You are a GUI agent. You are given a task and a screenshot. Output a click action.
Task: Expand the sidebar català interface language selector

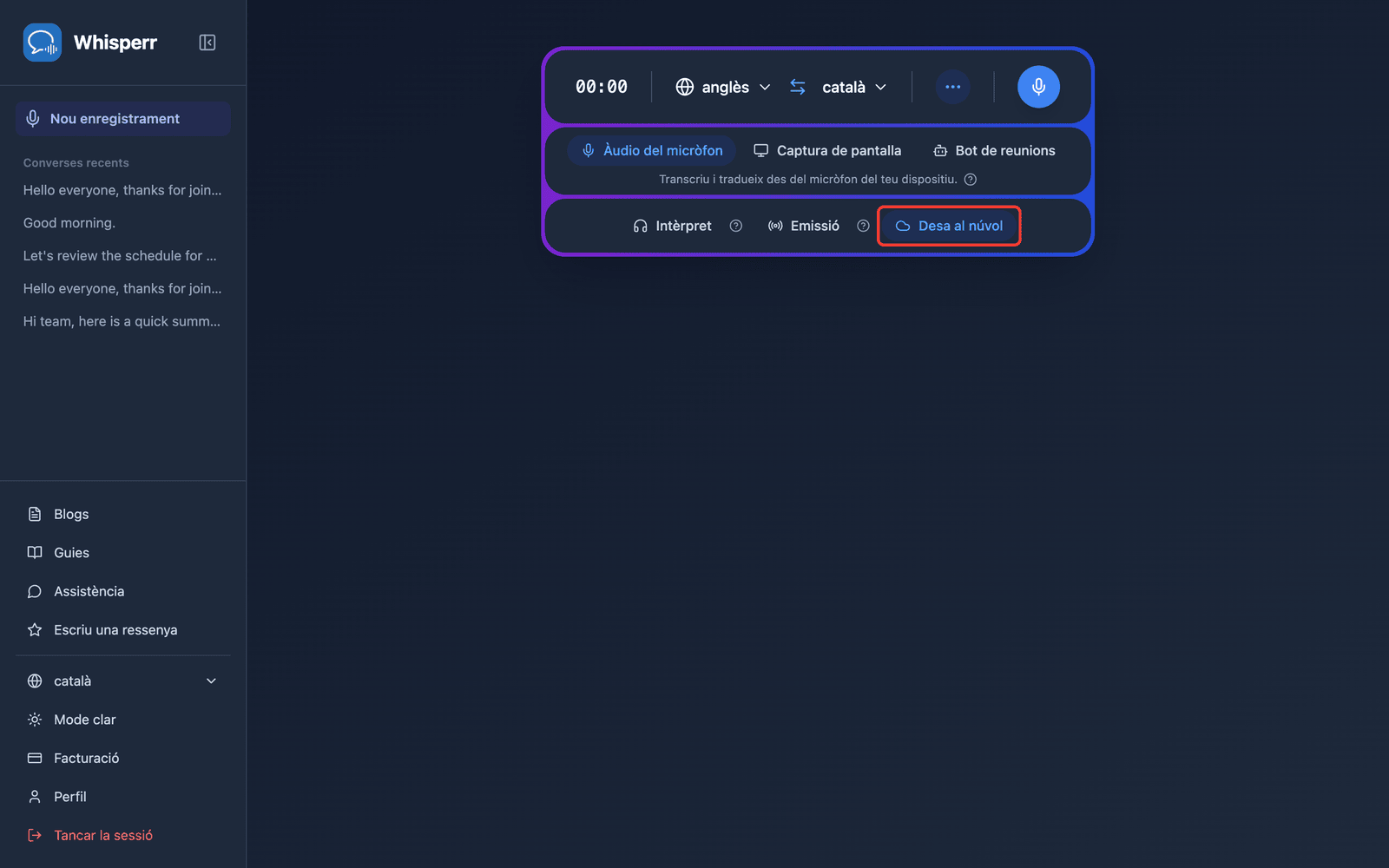(x=122, y=681)
